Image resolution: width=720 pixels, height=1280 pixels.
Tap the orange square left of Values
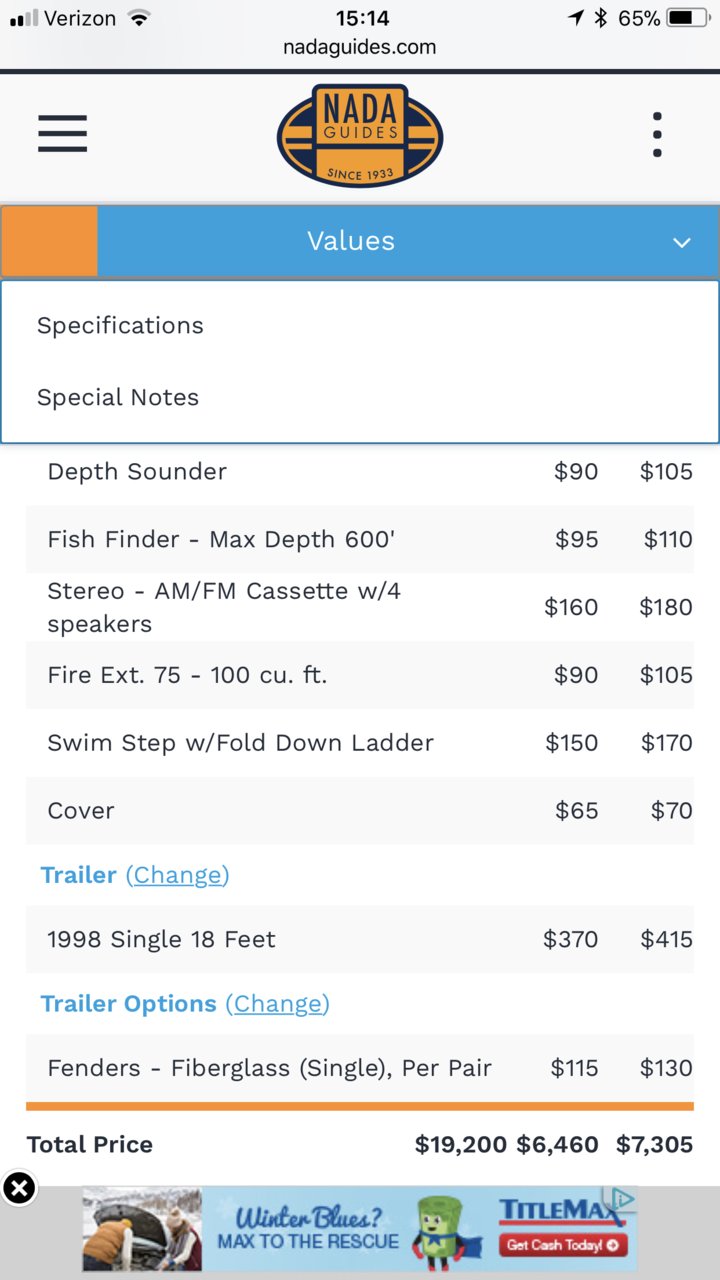pyautogui.click(x=49, y=241)
